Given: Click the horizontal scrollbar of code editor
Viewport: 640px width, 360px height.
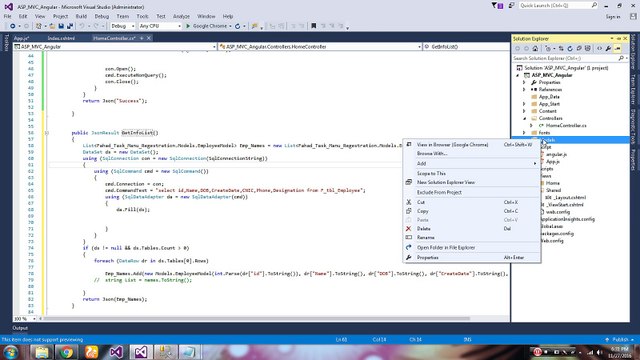Looking at the screenshot, I should [x=257, y=319].
